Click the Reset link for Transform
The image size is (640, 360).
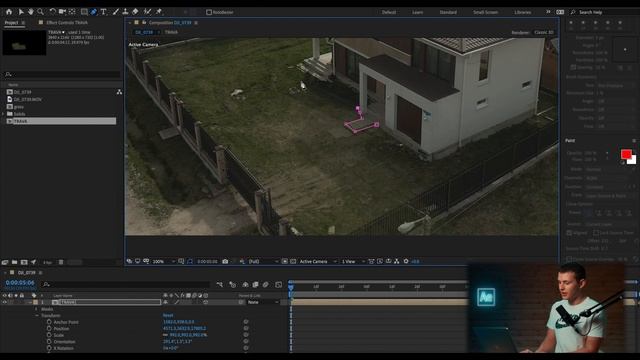(168, 316)
